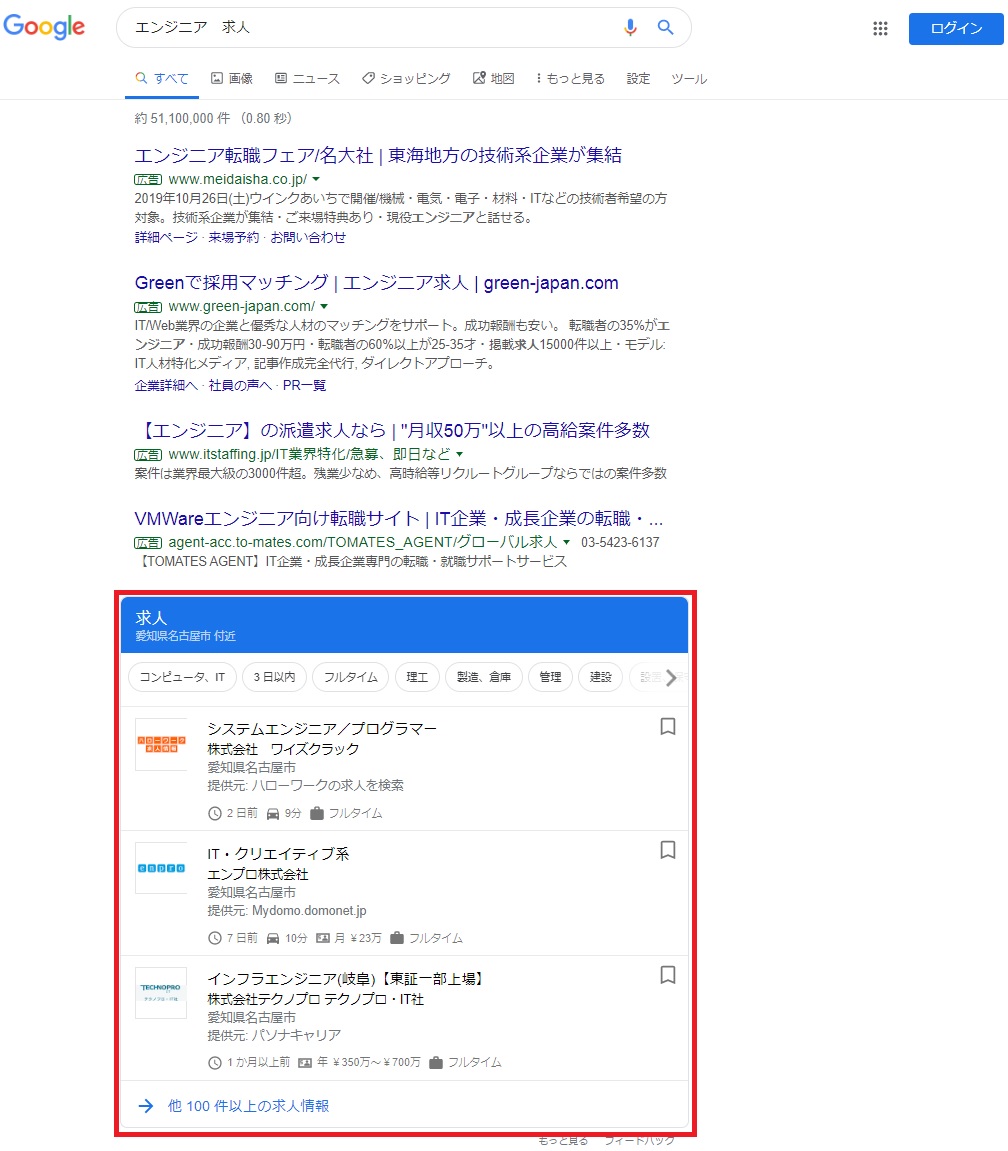Open the IT・クリエイティブ系 job title
This screenshot has width=1008, height=1151.
pyautogui.click(x=278, y=854)
